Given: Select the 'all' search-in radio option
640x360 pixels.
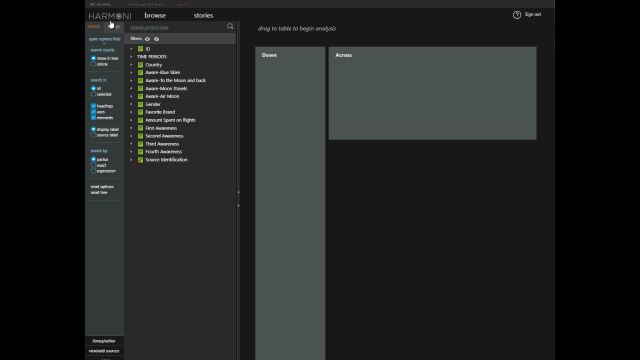Looking at the screenshot, I should [93, 89].
